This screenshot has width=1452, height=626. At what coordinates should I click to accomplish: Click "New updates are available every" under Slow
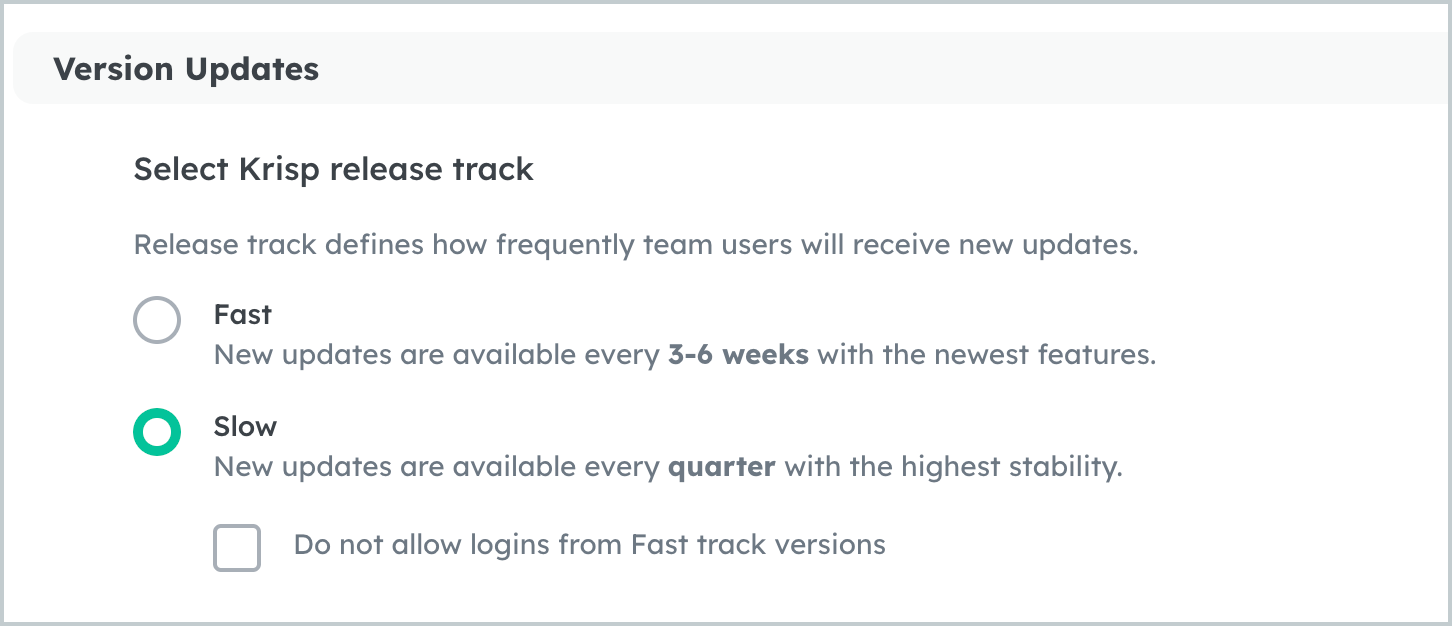tap(436, 467)
